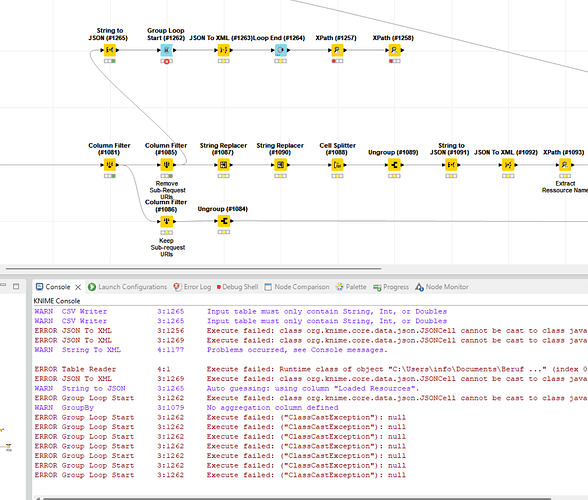Viewport: 588px width, 500px height.
Task: Click the 'ERROR Table Reader' console line
Action: [311, 369]
